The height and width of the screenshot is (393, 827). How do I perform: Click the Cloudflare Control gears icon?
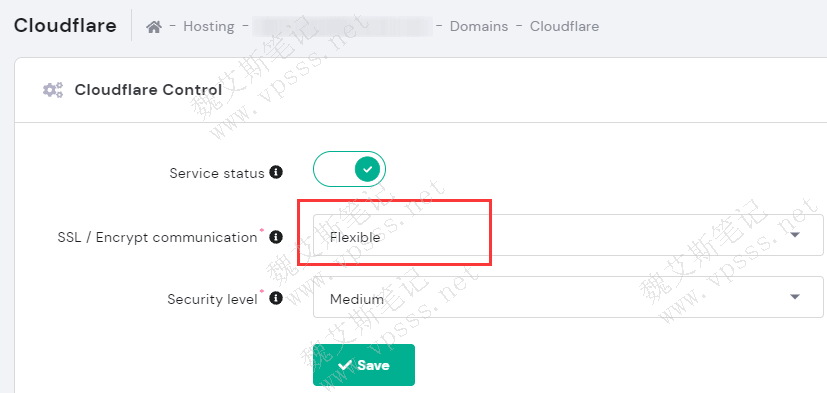pos(53,90)
